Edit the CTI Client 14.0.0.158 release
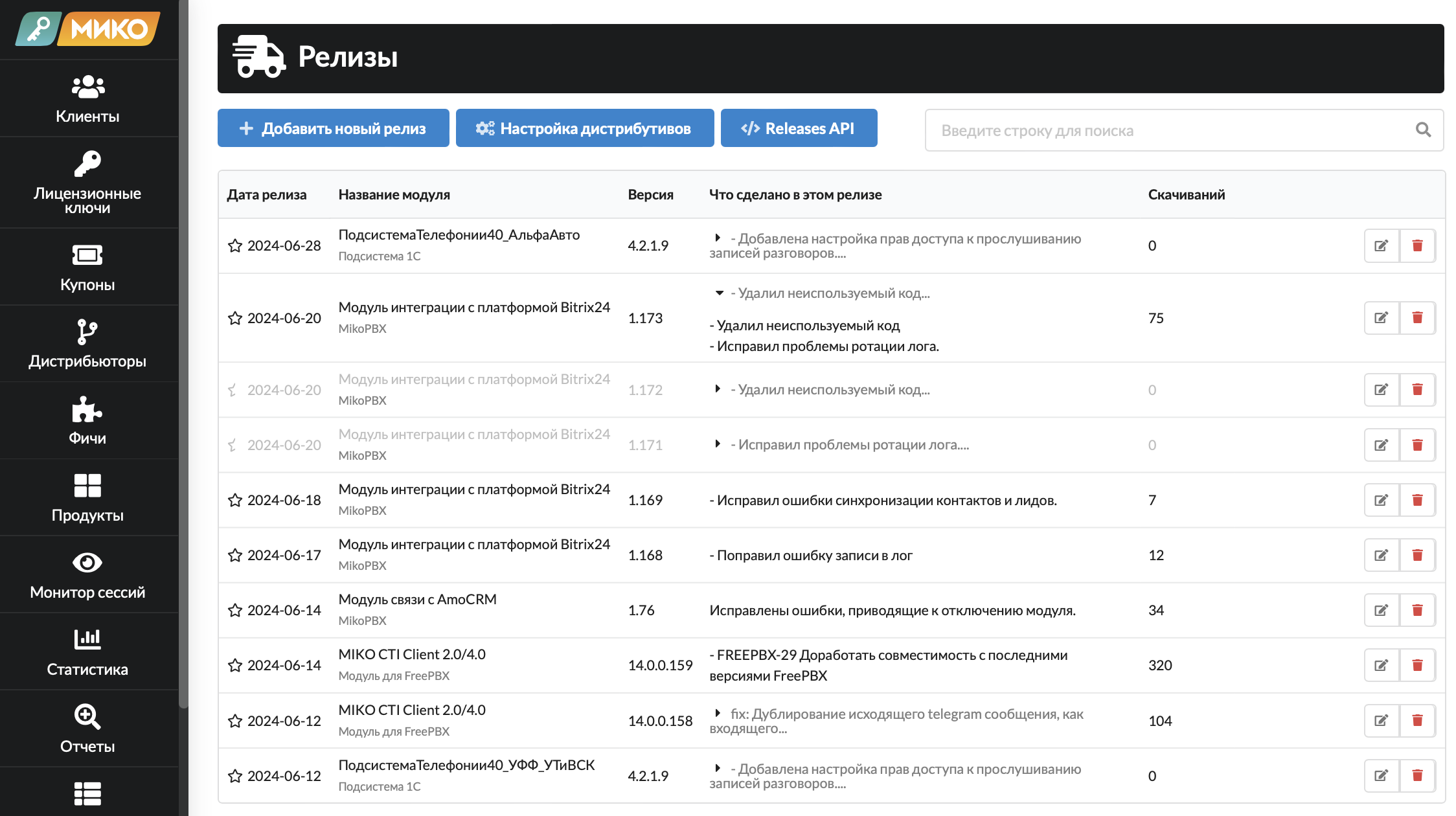The width and height of the screenshot is (1456, 816). pyautogui.click(x=1382, y=721)
